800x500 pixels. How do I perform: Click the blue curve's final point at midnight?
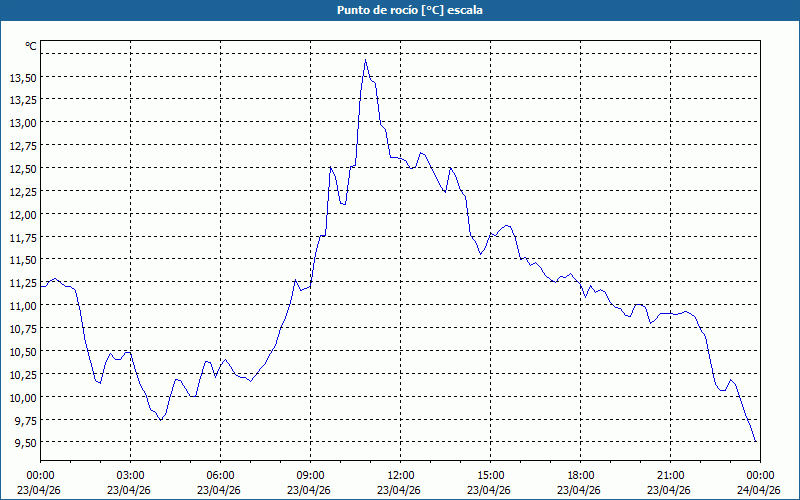[x=756, y=441]
